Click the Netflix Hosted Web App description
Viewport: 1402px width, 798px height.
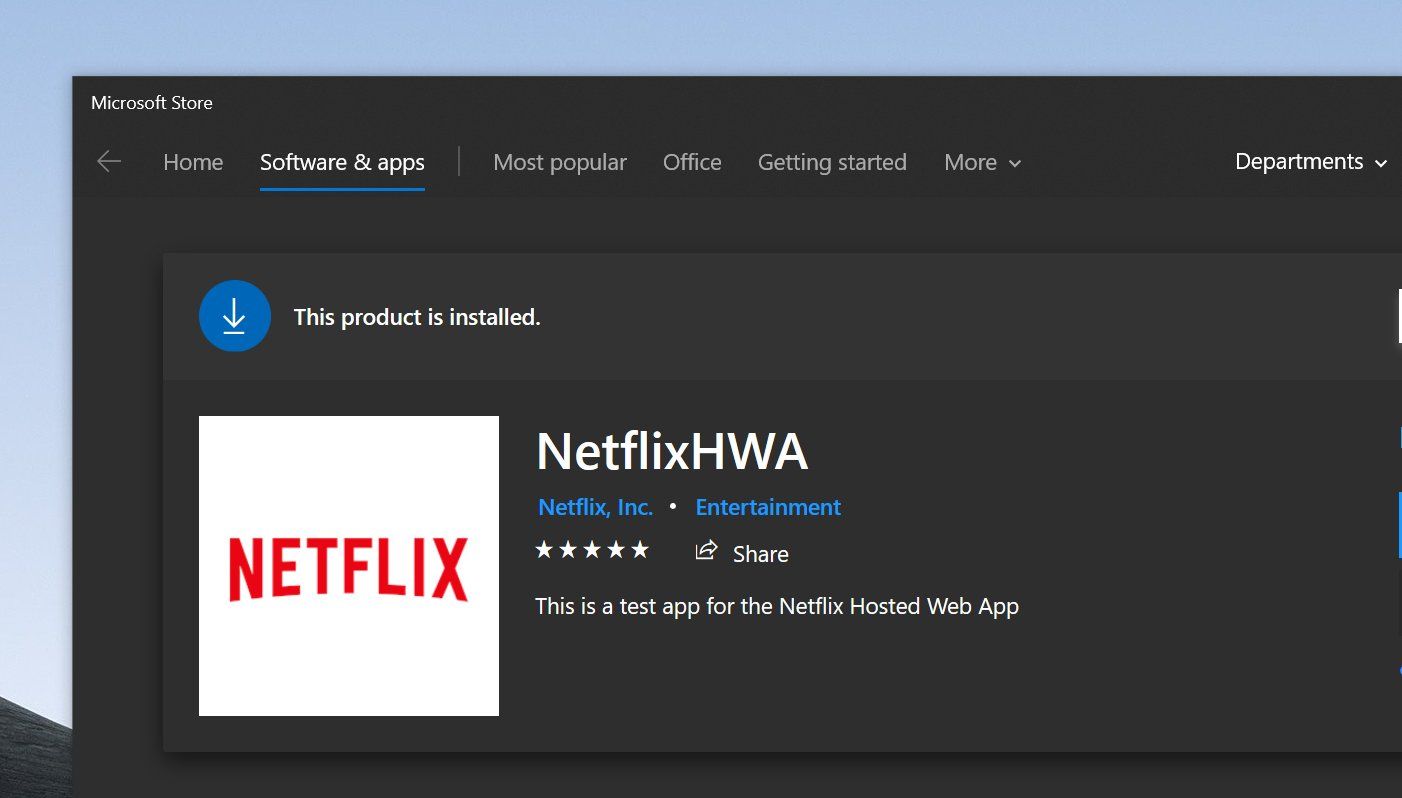[777, 606]
